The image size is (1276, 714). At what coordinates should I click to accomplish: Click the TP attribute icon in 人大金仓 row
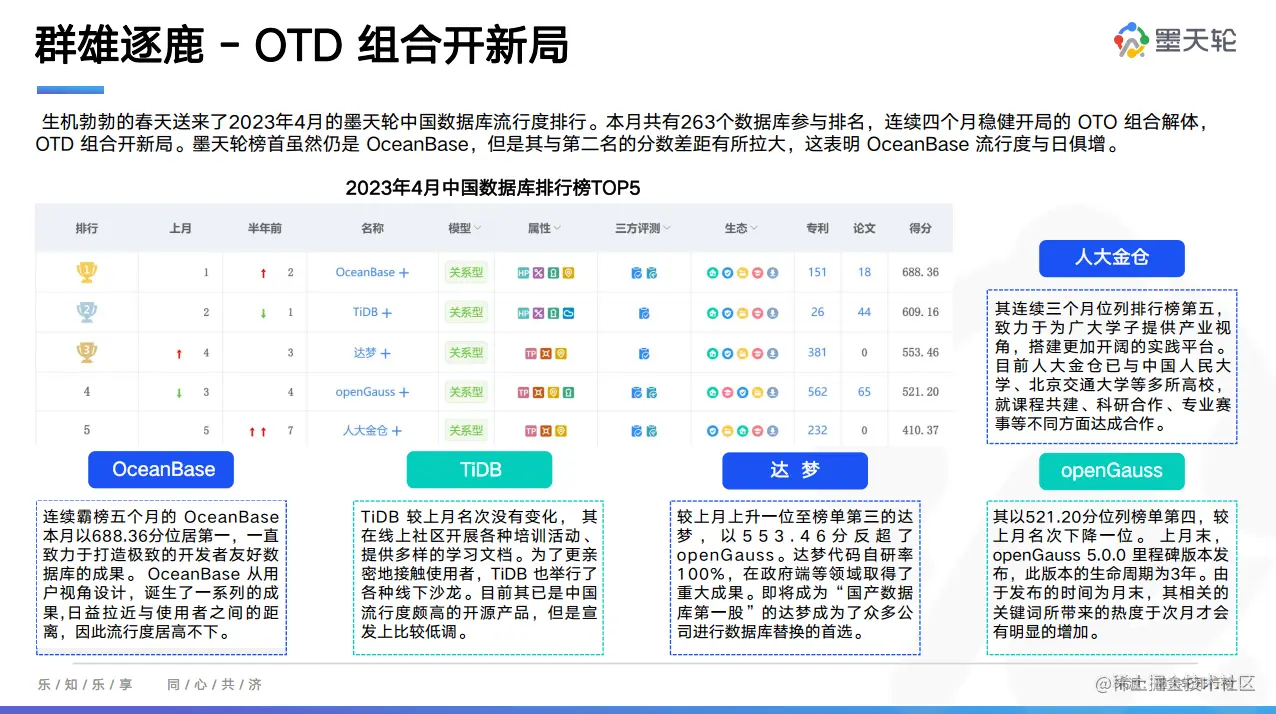tap(531, 431)
